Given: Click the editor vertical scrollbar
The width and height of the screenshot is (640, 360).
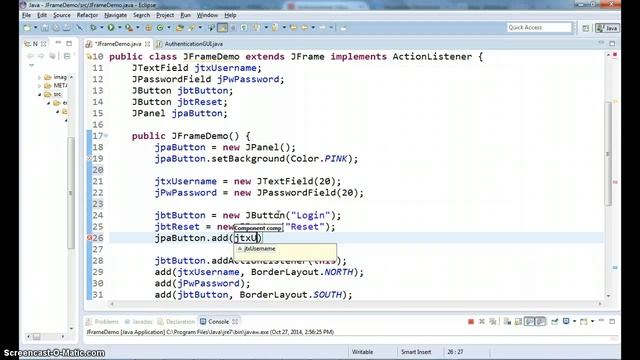Looking at the screenshot, I should pyautogui.click(x=608, y=153).
